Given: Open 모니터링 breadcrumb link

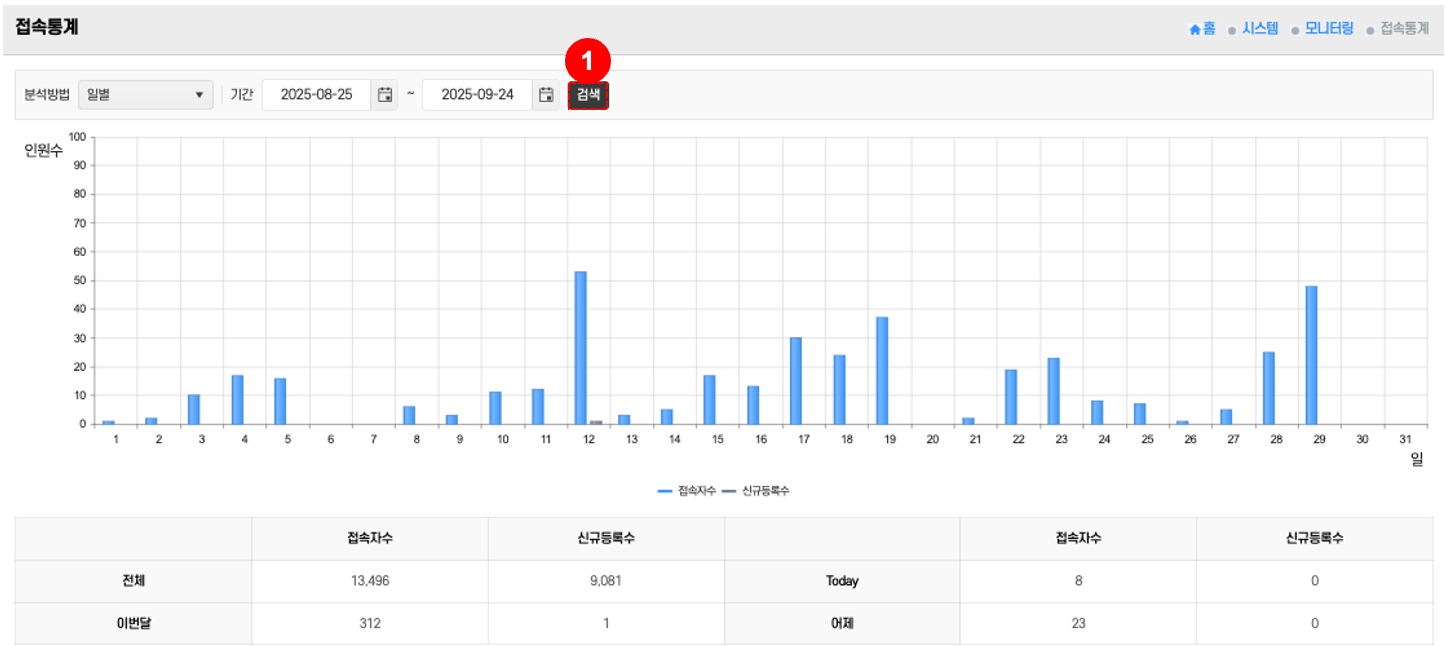Looking at the screenshot, I should click(x=1328, y=29).
